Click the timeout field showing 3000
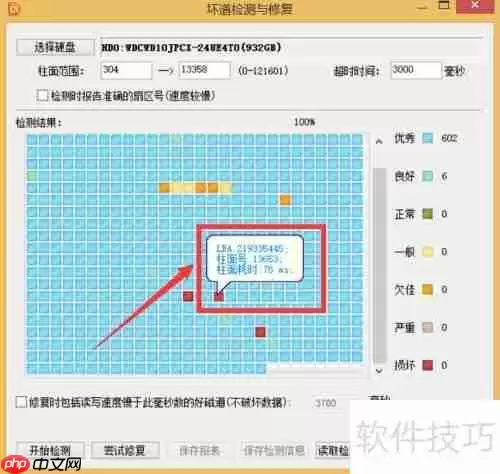 416,70
